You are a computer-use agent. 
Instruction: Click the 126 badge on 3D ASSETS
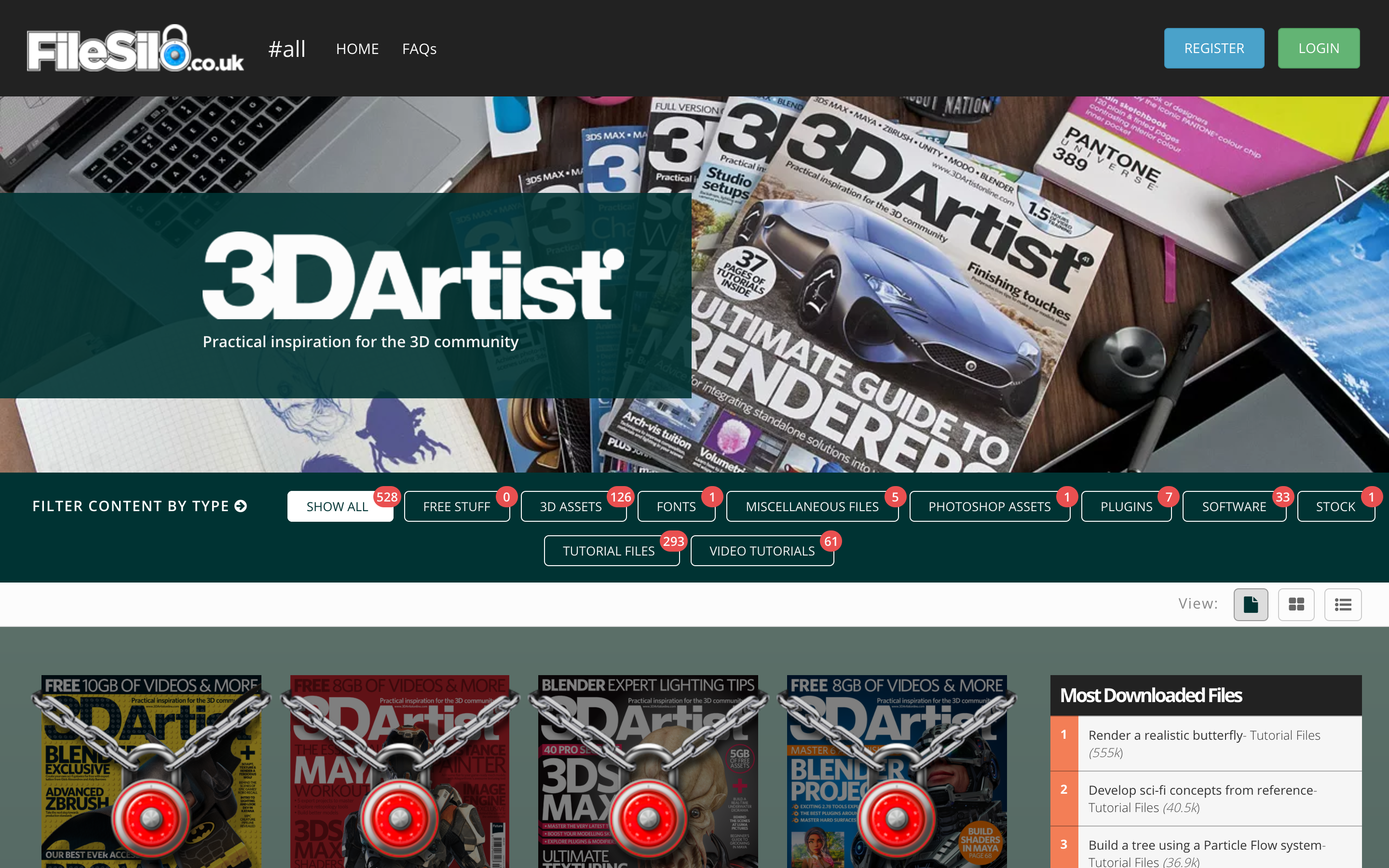coord(620,497)
